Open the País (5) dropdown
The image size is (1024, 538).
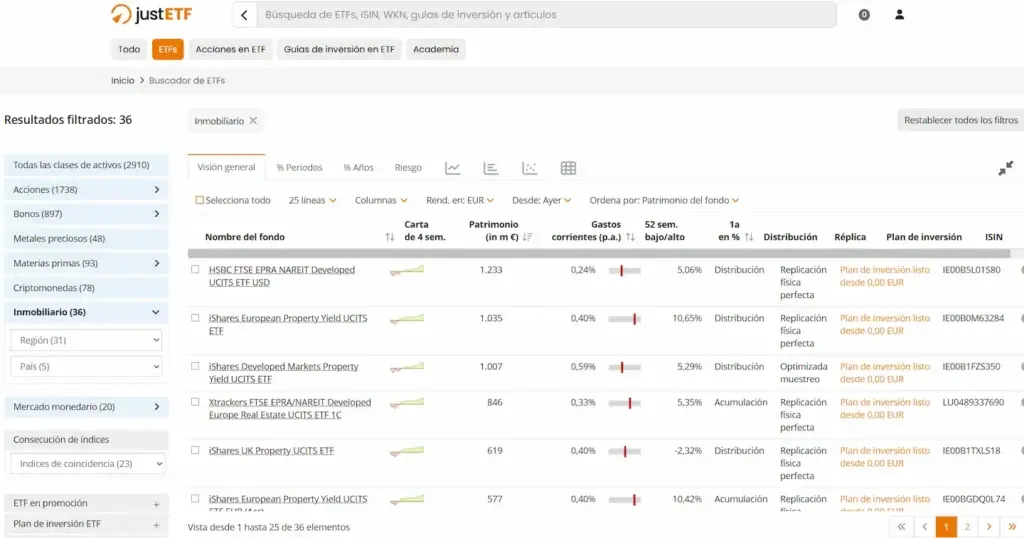(x=86, y=366)
